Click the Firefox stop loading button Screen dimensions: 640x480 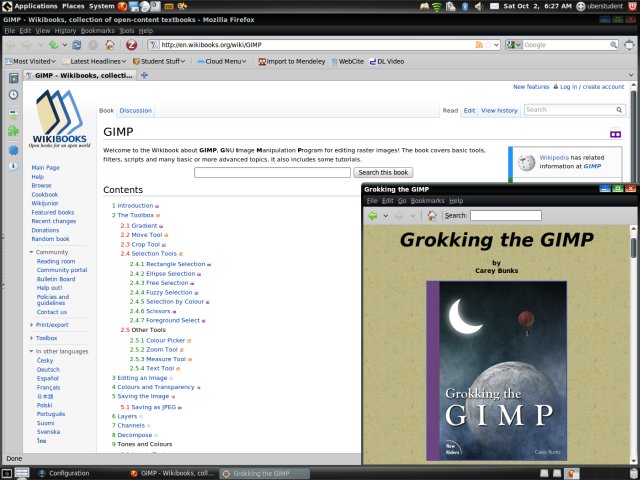pyautogui.click(x=93, y=45)
